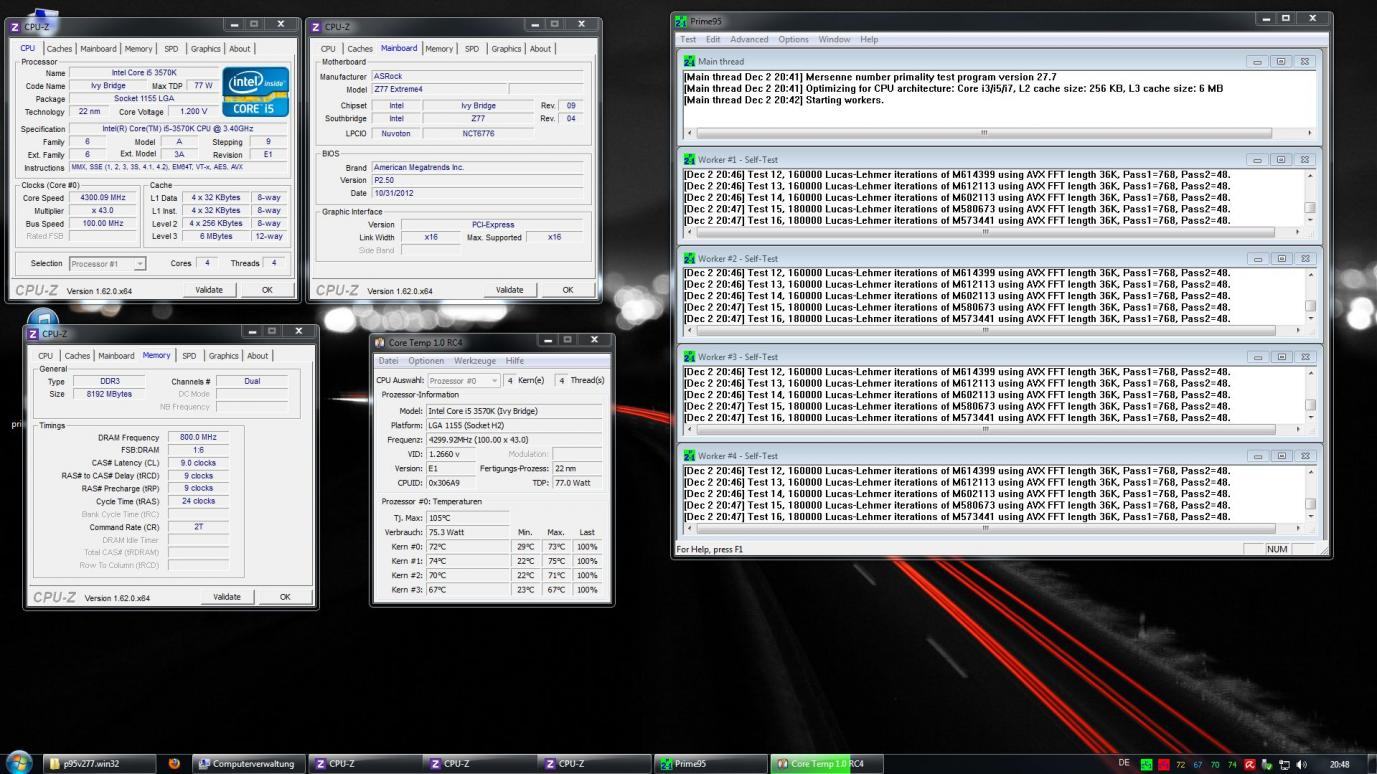This screenshot has width=1377, height=774.
Task: Click the Prime95 title bar icon
Action: coord(682,22)
